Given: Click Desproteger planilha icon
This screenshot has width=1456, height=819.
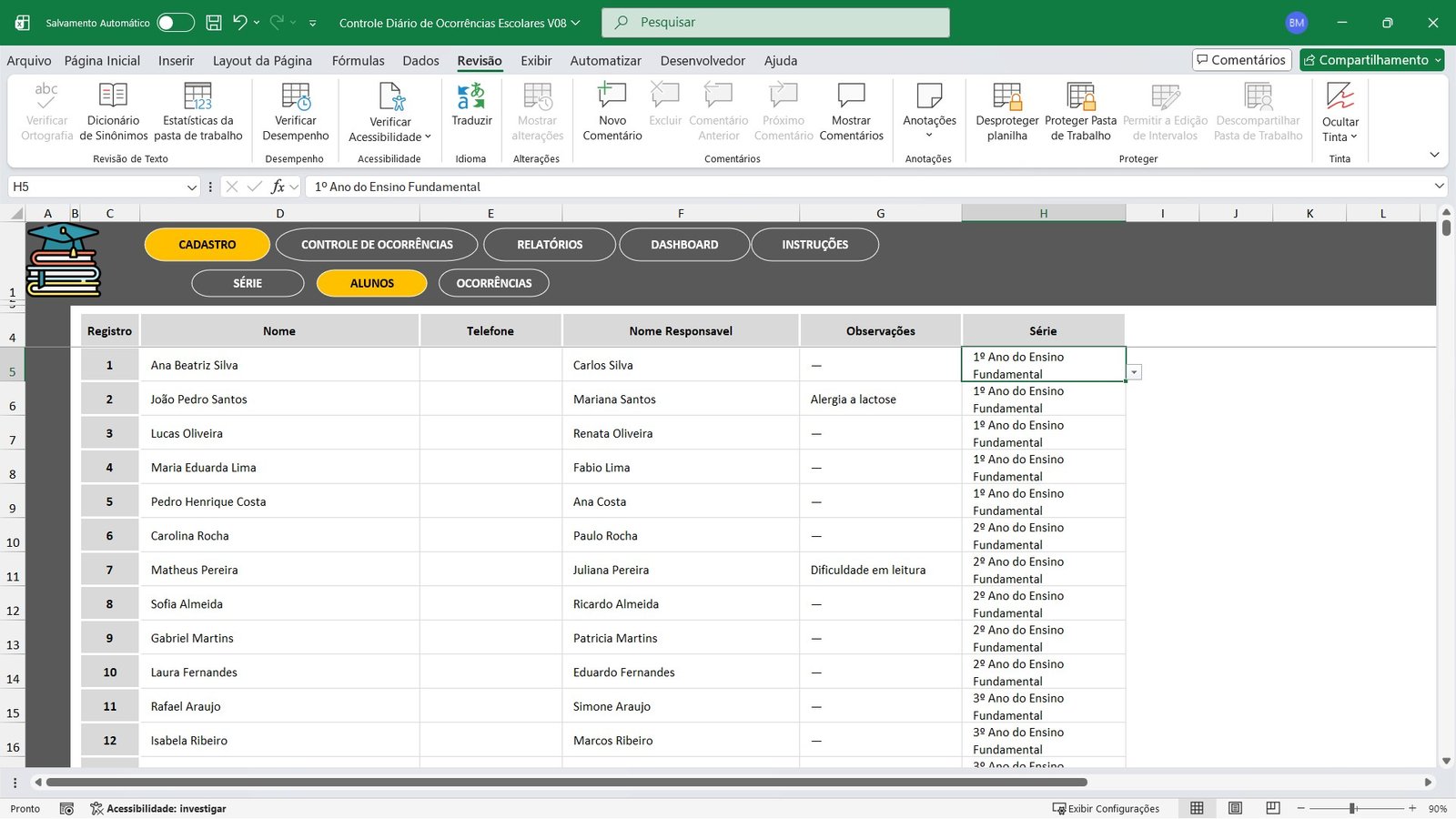Looking at the screenshot, I should click(1006, 96).
